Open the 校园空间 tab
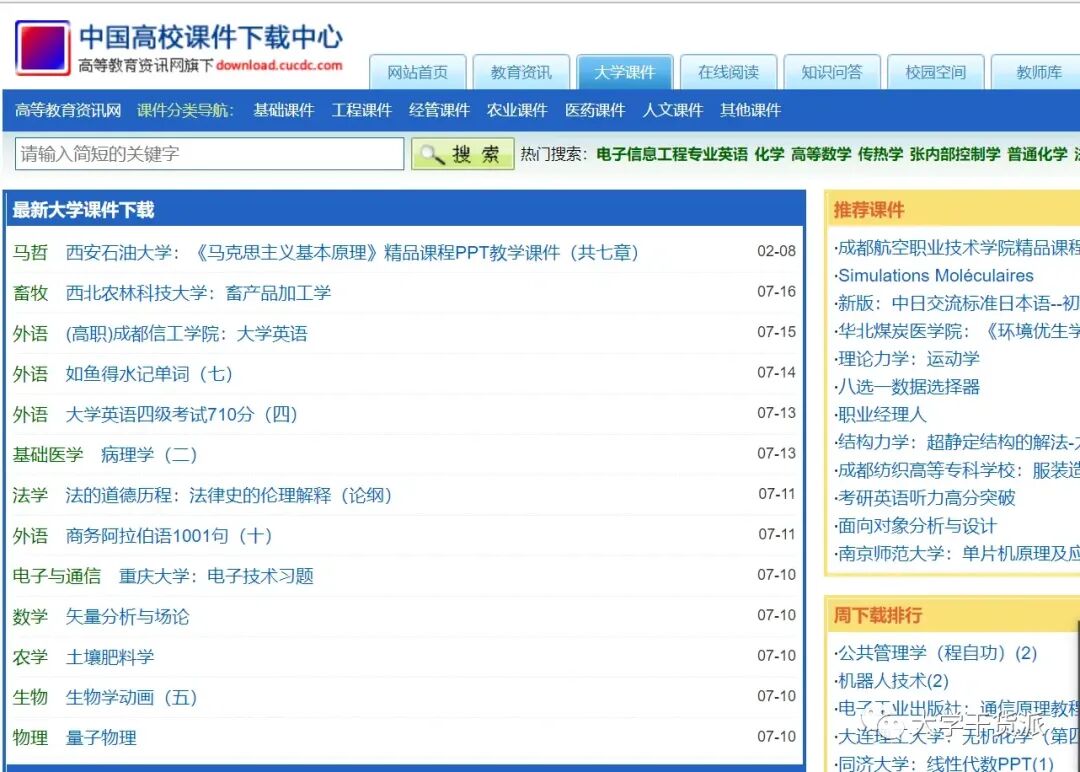 pos(935,72)
